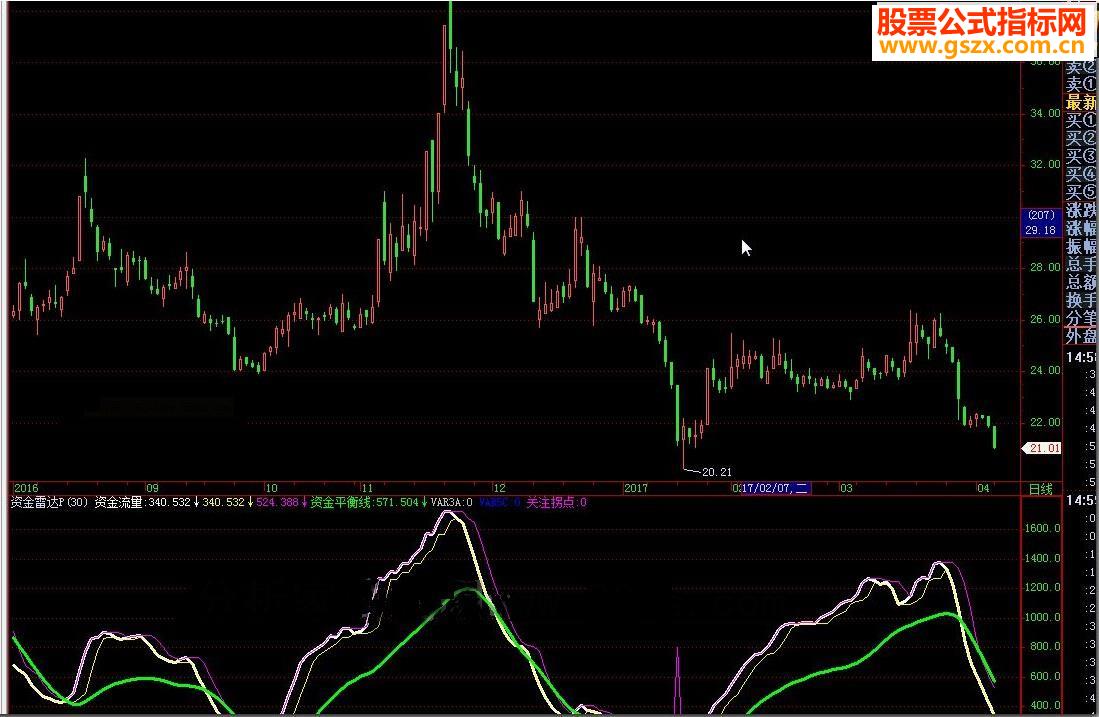The image size is (1099, 717).
Task: Click the green 资金平衡线:571.504 label
Action: (x=364, y=503)
